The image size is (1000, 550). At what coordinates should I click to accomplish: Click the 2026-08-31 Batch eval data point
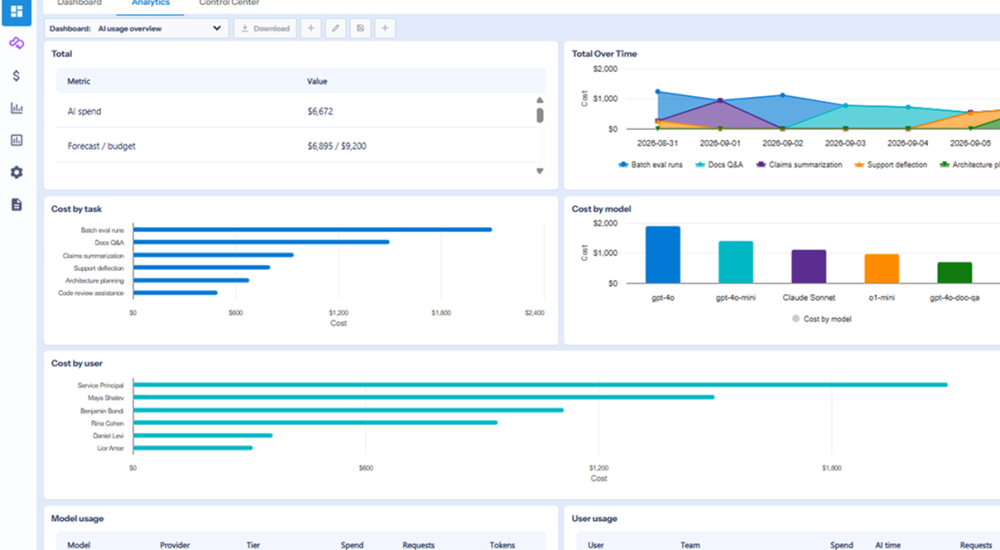pos(658,92)
